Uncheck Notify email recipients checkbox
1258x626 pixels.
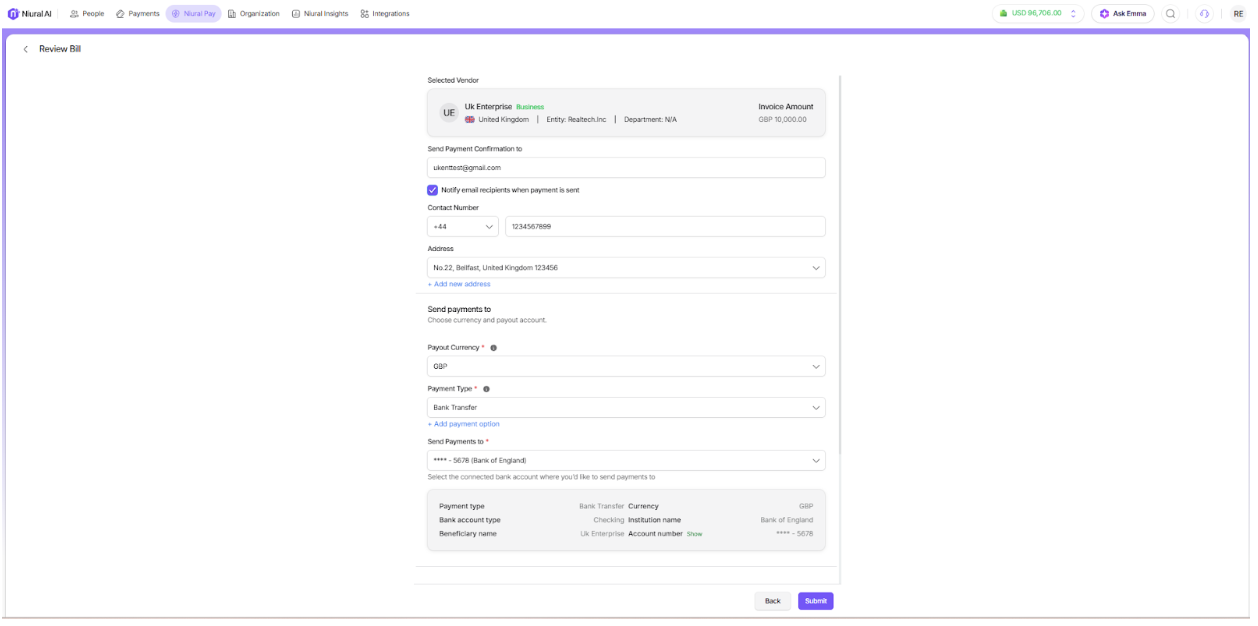[x=433, y=190]
